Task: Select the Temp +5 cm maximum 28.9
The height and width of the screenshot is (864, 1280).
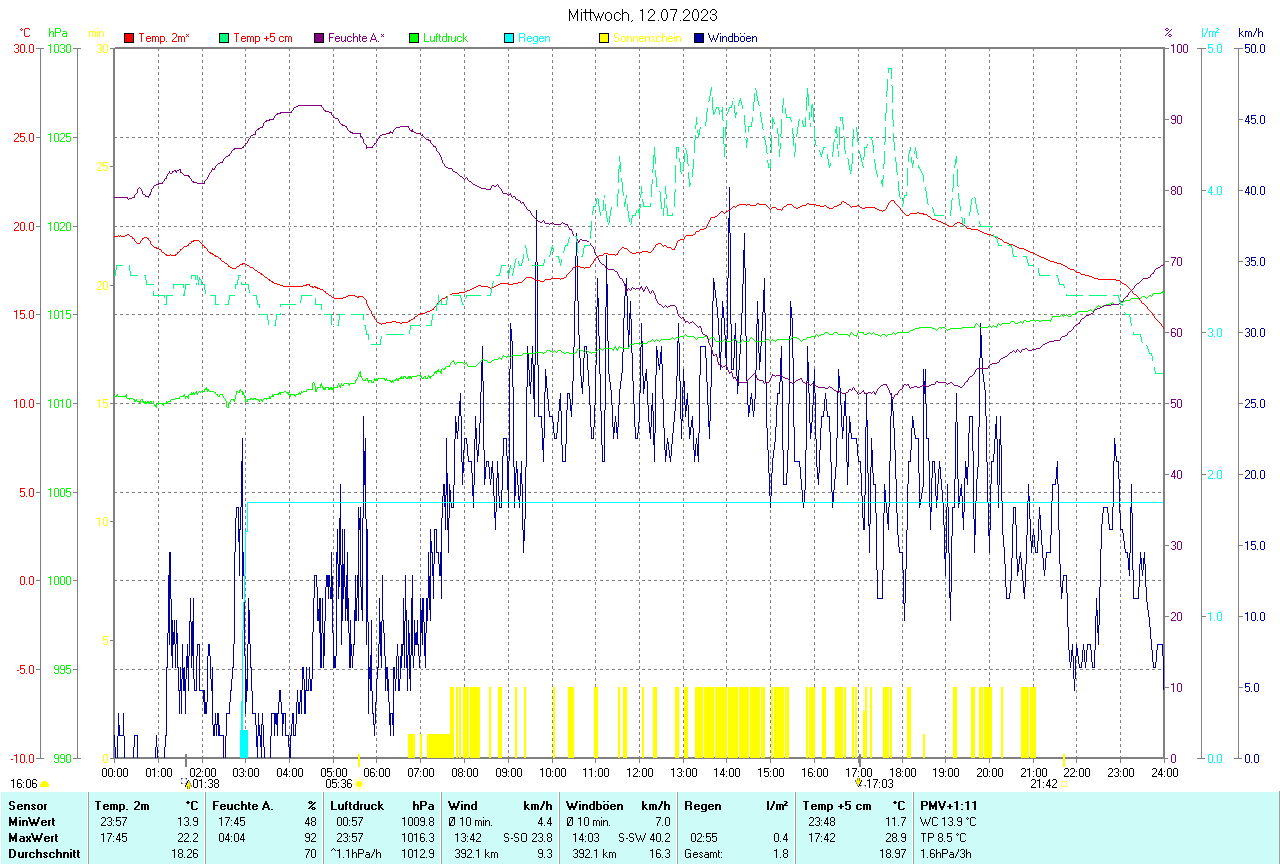Action: point(894,838)
